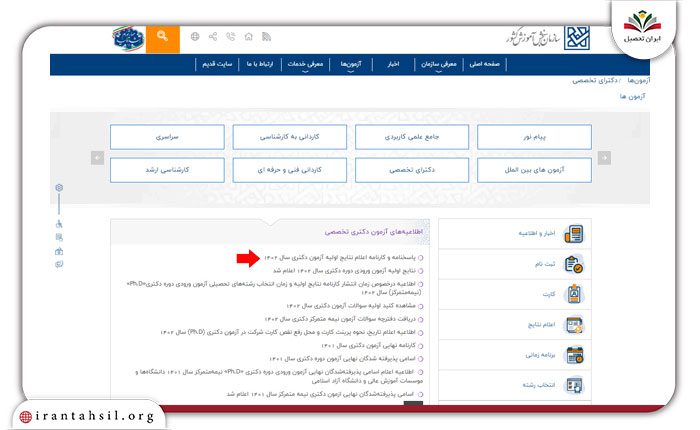
Task: Open the اخبار و اطلاعیه side menu link
Action: [x=537, y=234]
